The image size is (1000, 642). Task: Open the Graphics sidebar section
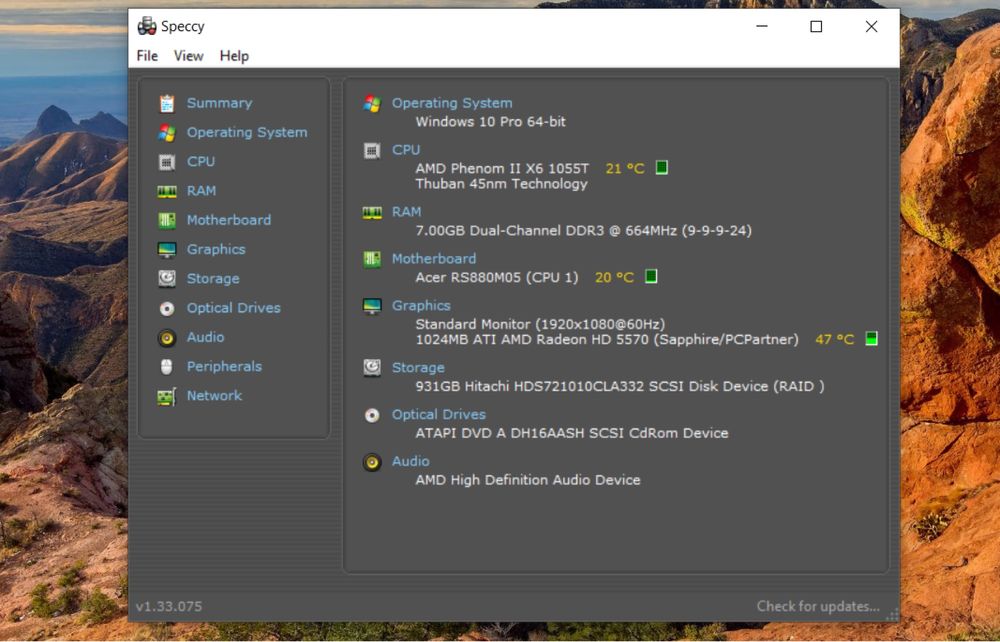(216, 250)
